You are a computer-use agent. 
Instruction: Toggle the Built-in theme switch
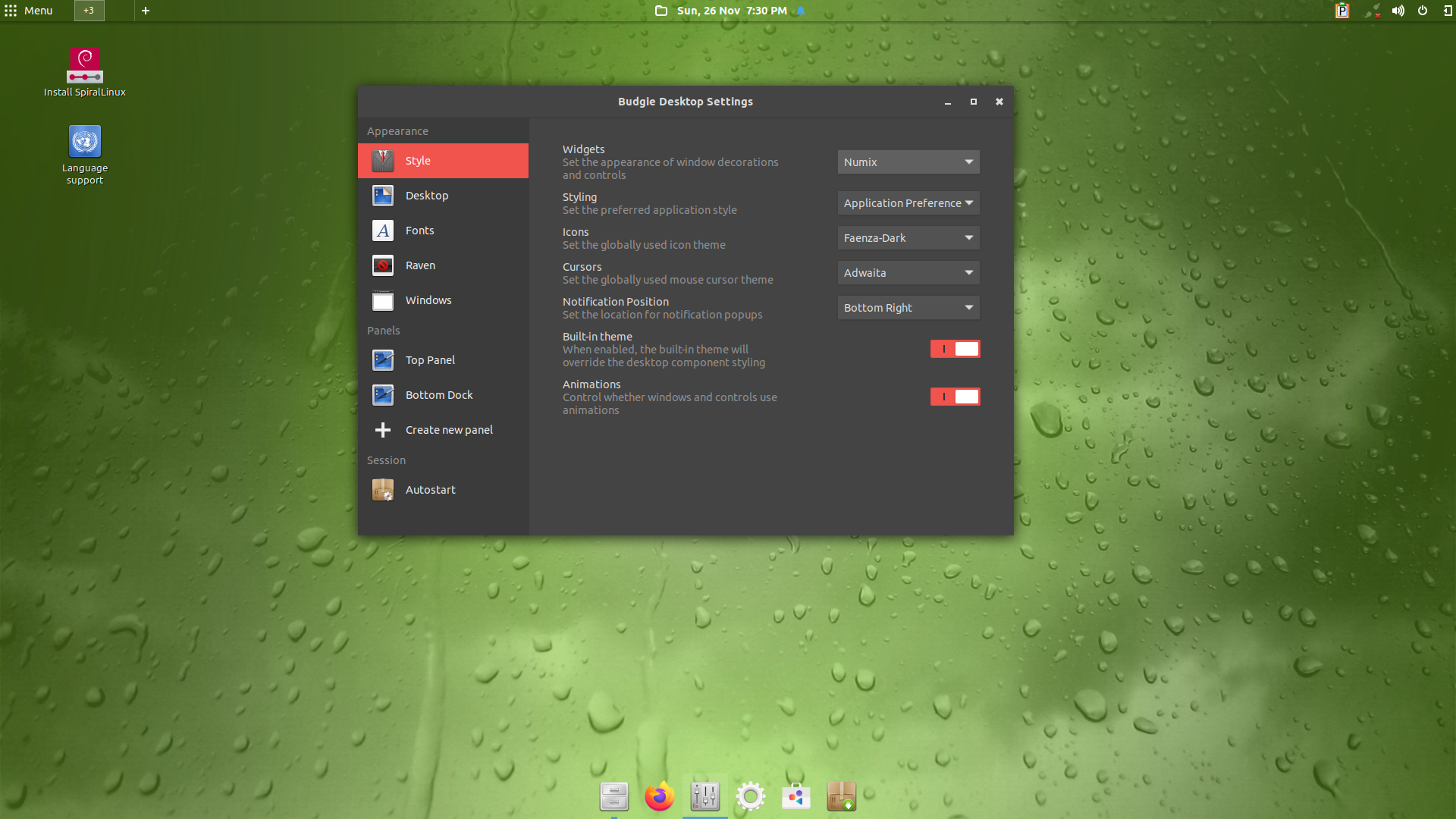(x=955, y=349)
